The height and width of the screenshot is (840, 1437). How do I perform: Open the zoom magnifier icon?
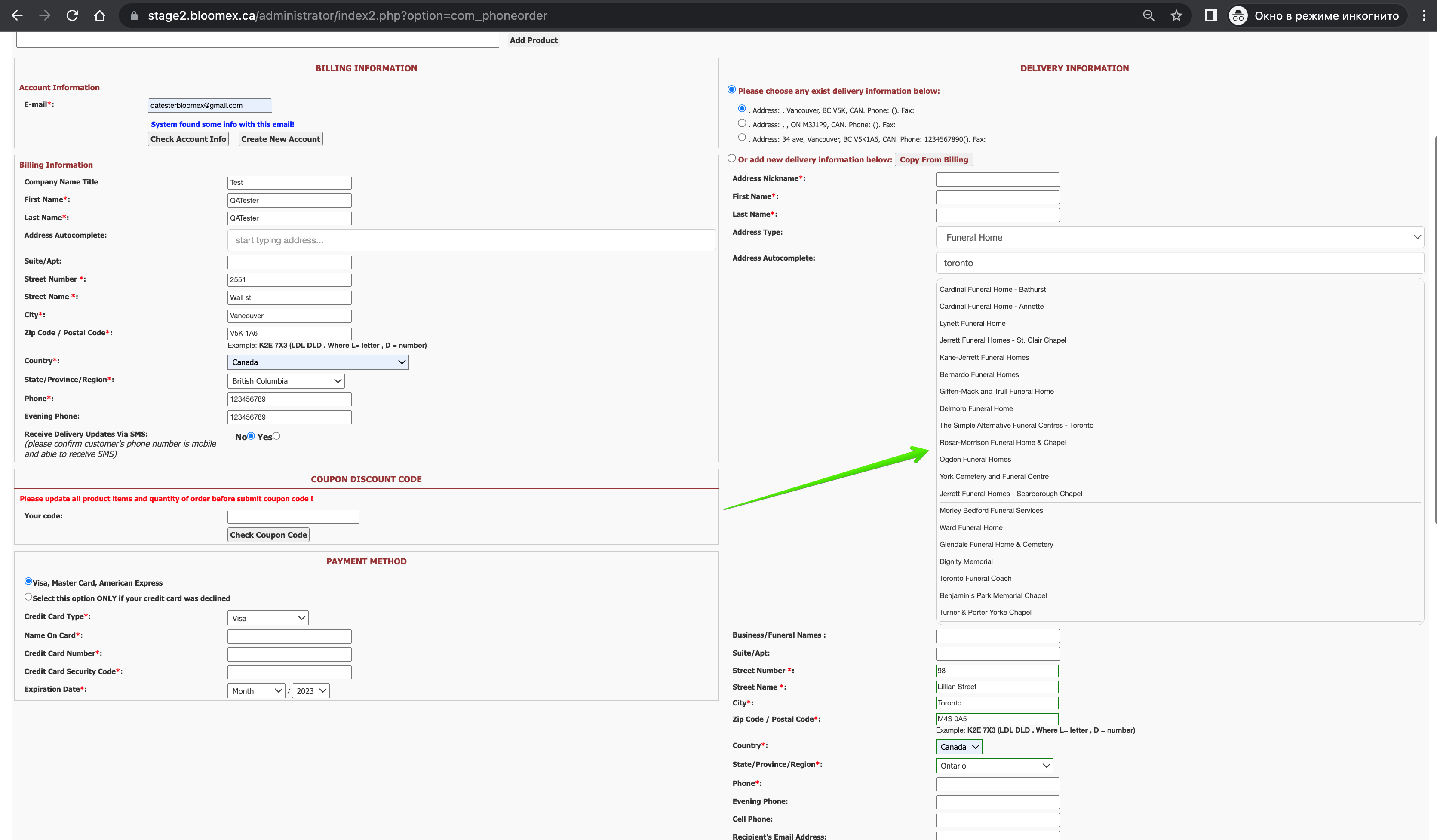click(x=1148, y=15)
